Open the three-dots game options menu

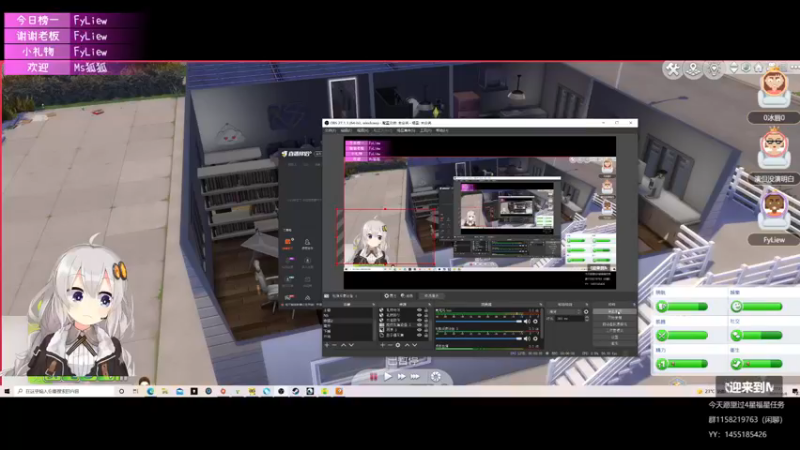pos(795,67)
